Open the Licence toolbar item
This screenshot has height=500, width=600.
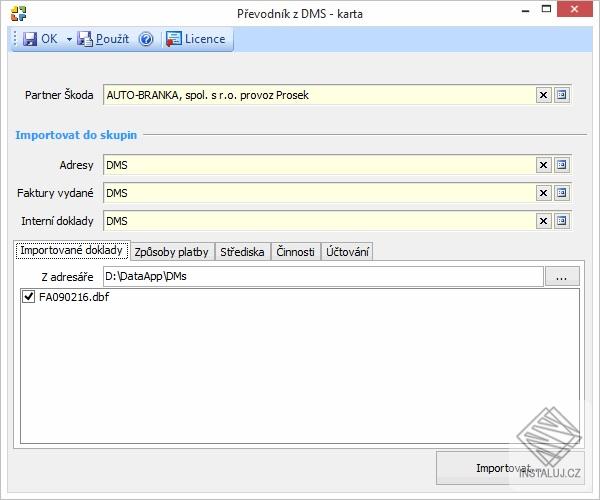click(x=196, y=39)
